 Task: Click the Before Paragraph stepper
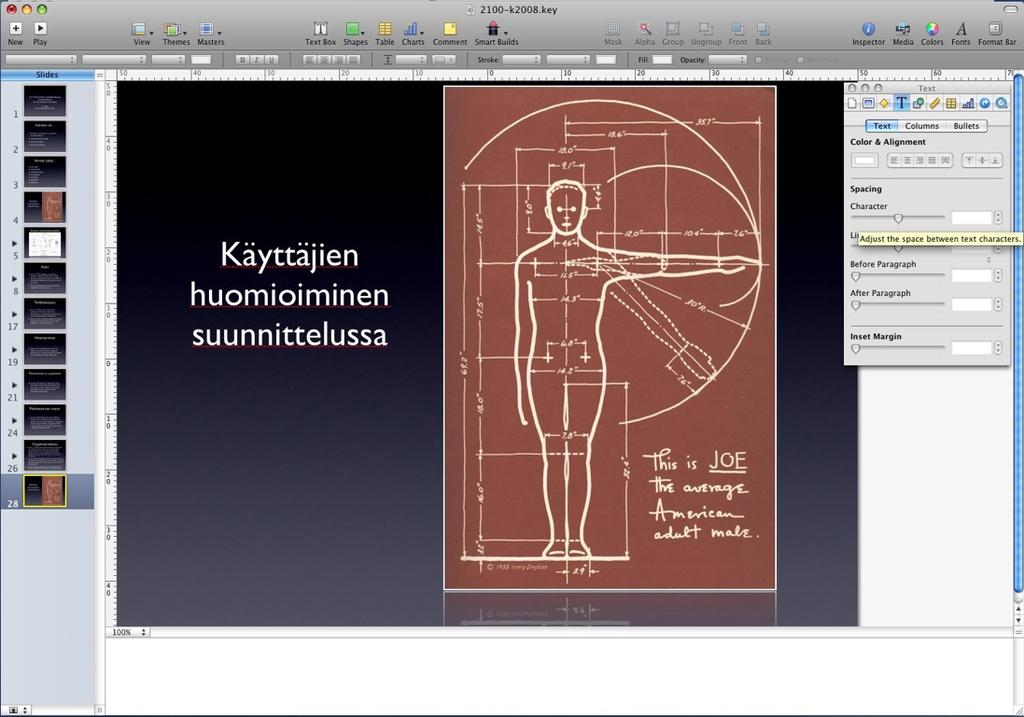click(x=998, y=276)
